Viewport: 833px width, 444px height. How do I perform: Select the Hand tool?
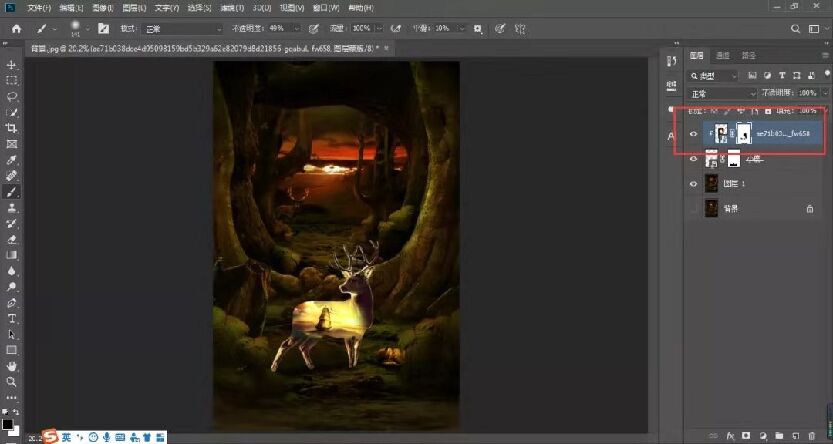click(x=11, y=366)
